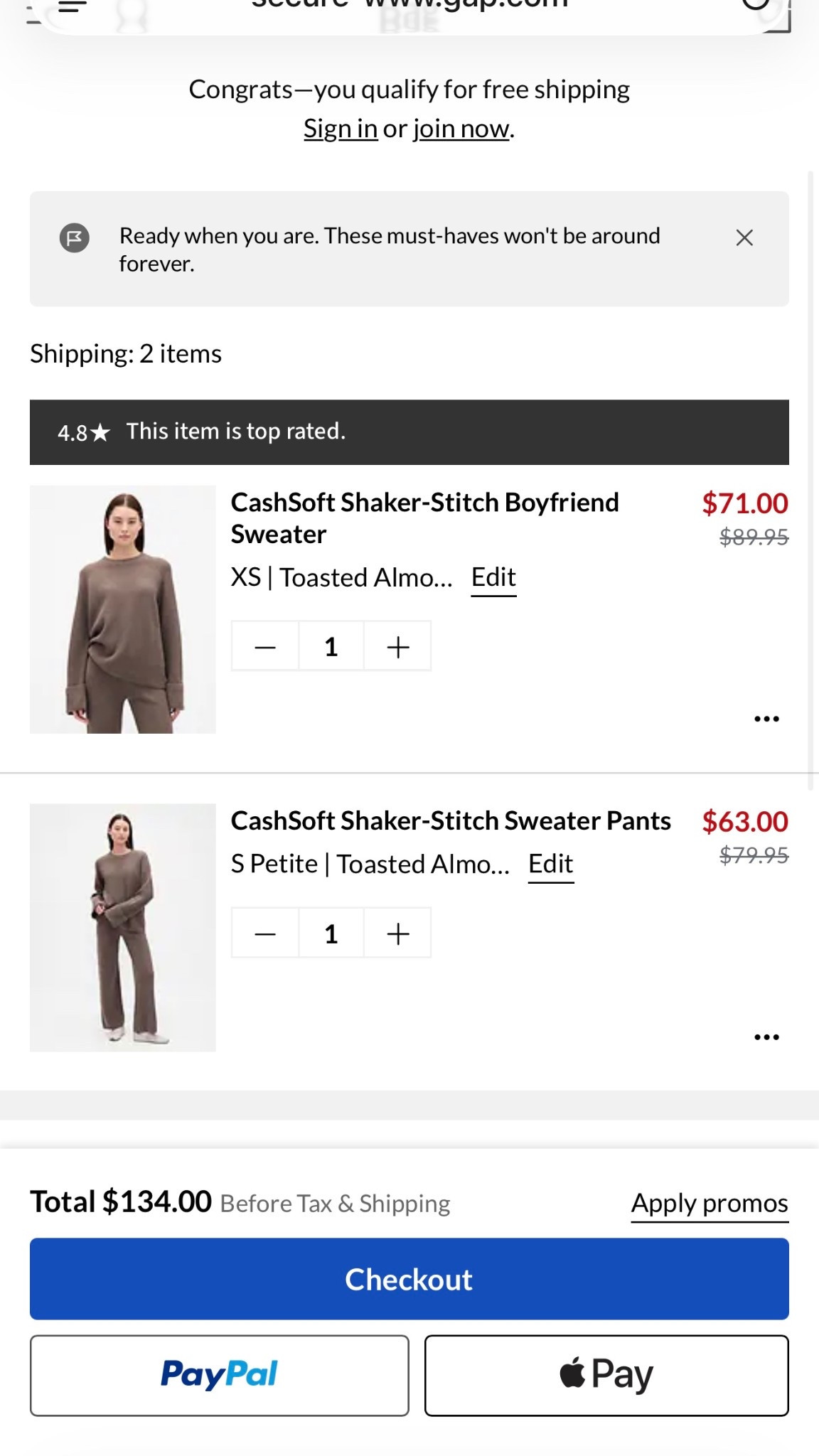Increase Boyfriend Sweater quantity with plus
This screenshot has width=819, height=1456.
(397, 646)
